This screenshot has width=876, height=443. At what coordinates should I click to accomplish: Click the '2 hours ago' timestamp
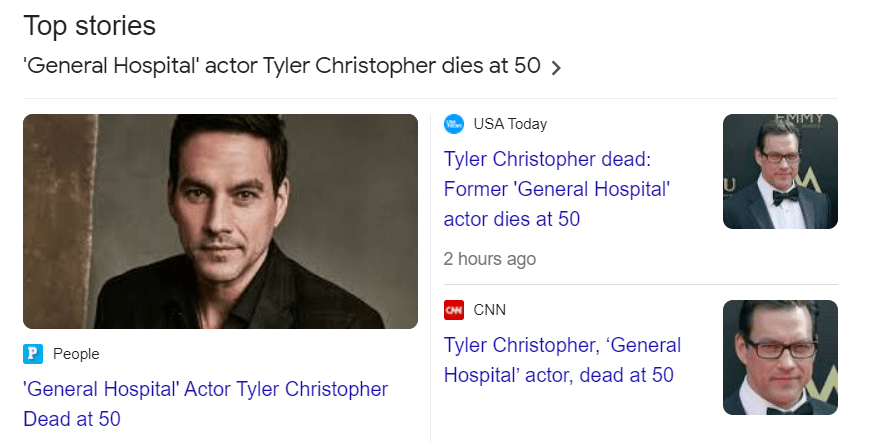click(490, 259)
